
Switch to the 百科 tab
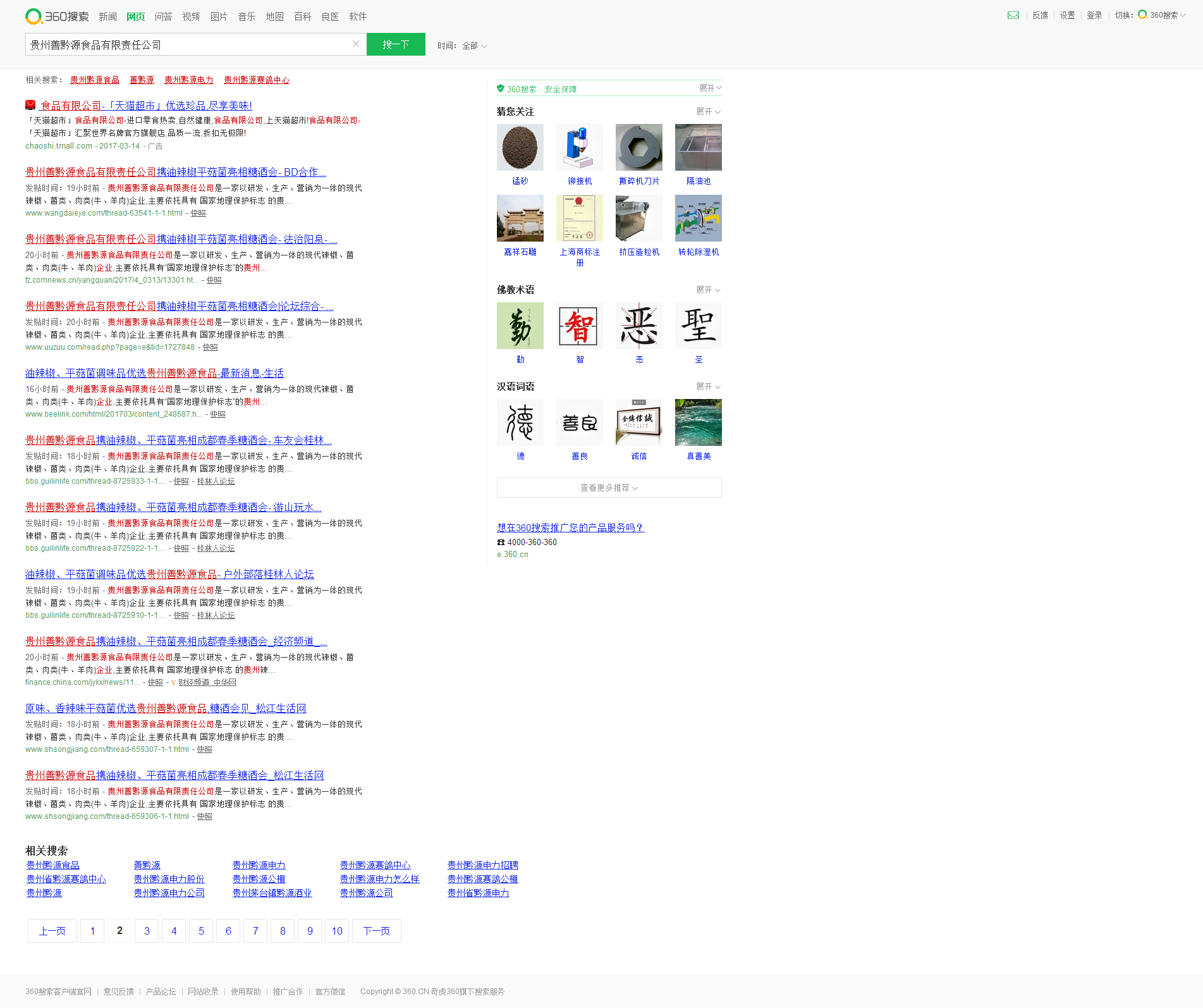(x=302, y=16)
